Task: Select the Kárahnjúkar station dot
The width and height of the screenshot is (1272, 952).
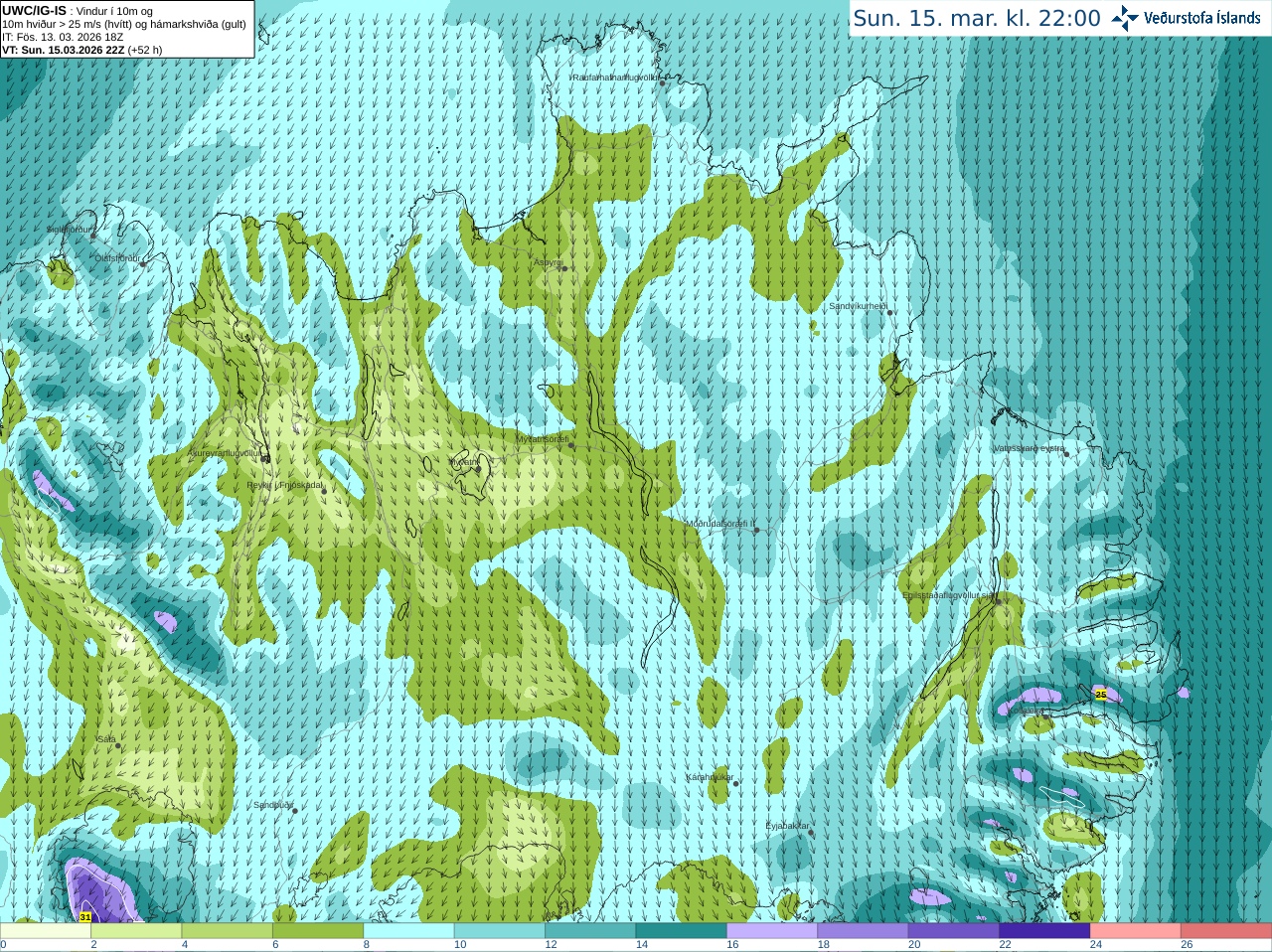Action: (x=736, y=783)
